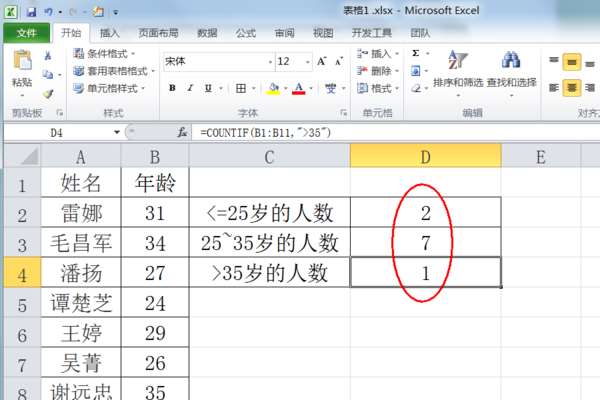The width and height of the screenshot is (600, 400).
Task: Open the Format (格式) cells dropdown
Action: tap(378, 88)
